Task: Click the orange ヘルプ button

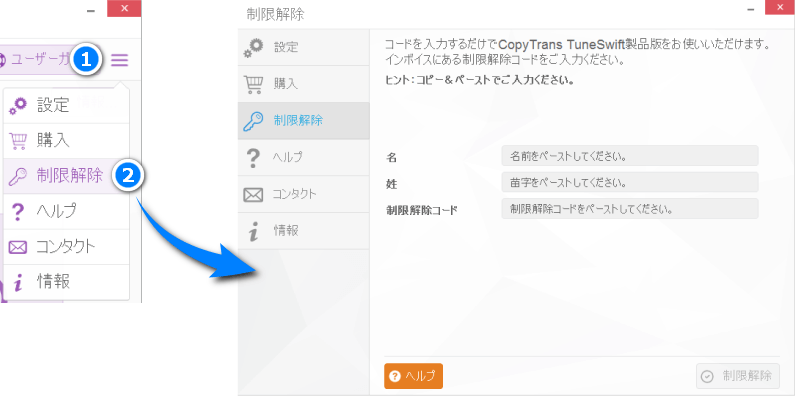Action: tap(413, 376)
